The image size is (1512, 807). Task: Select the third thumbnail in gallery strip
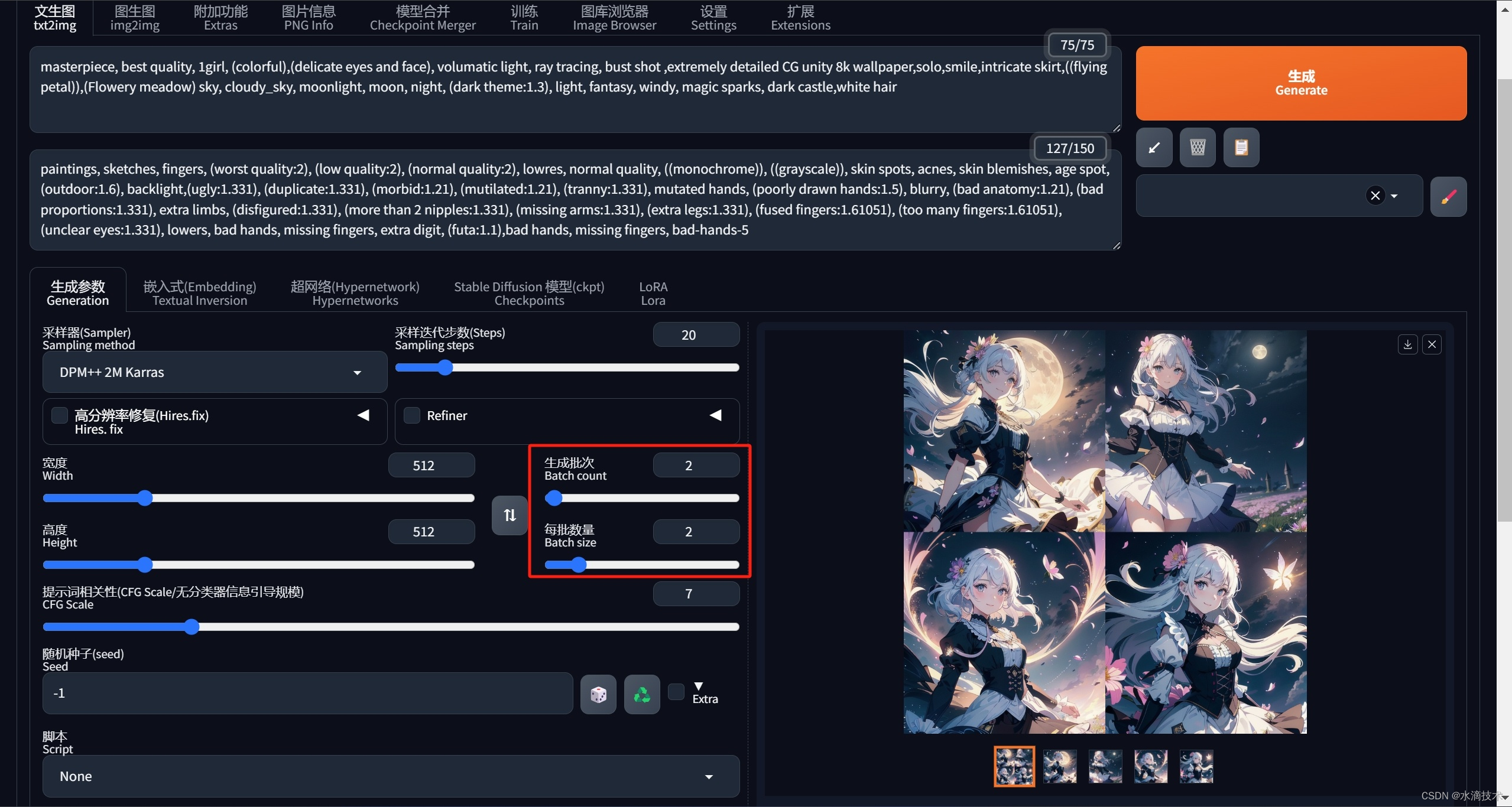tap(1105, 766)
